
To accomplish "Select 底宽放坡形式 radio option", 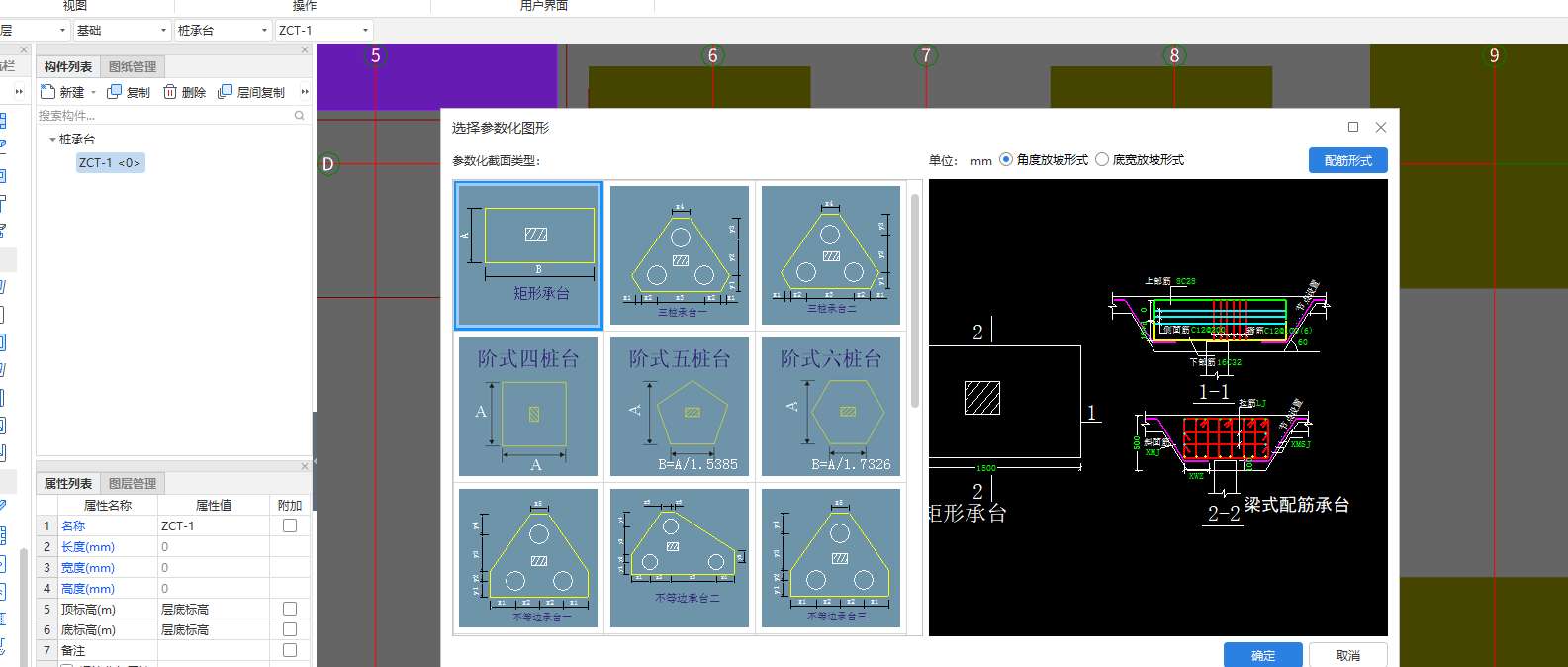I will pyautogui.click(x=1102, y=159).
